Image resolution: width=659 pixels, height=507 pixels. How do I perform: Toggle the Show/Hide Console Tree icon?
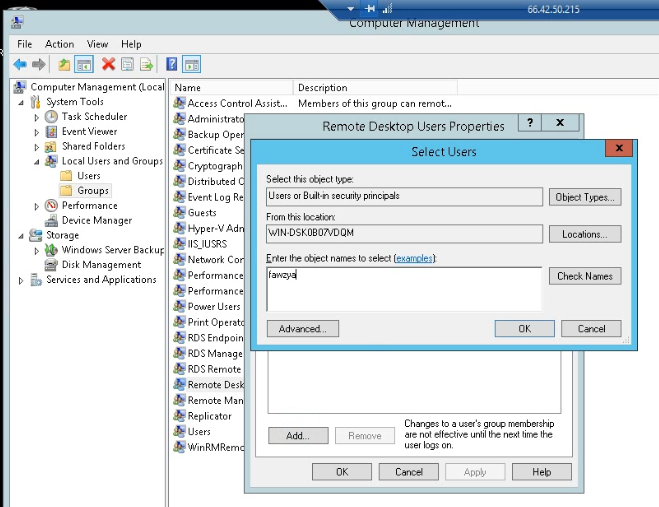85,64
